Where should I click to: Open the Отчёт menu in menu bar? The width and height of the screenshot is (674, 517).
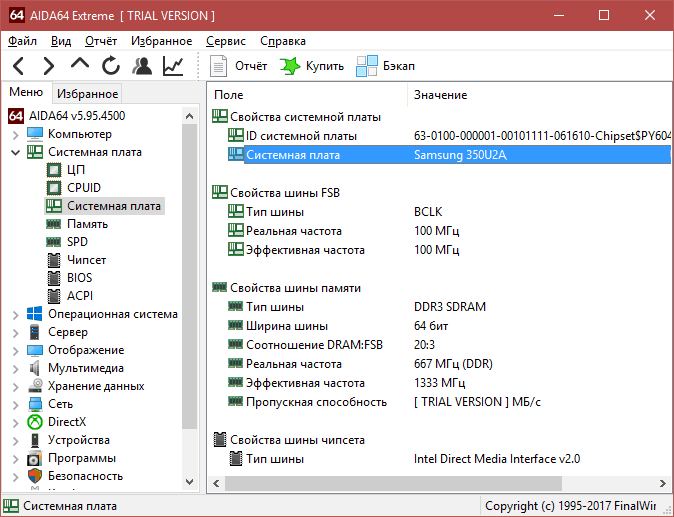tap(101, 41)
